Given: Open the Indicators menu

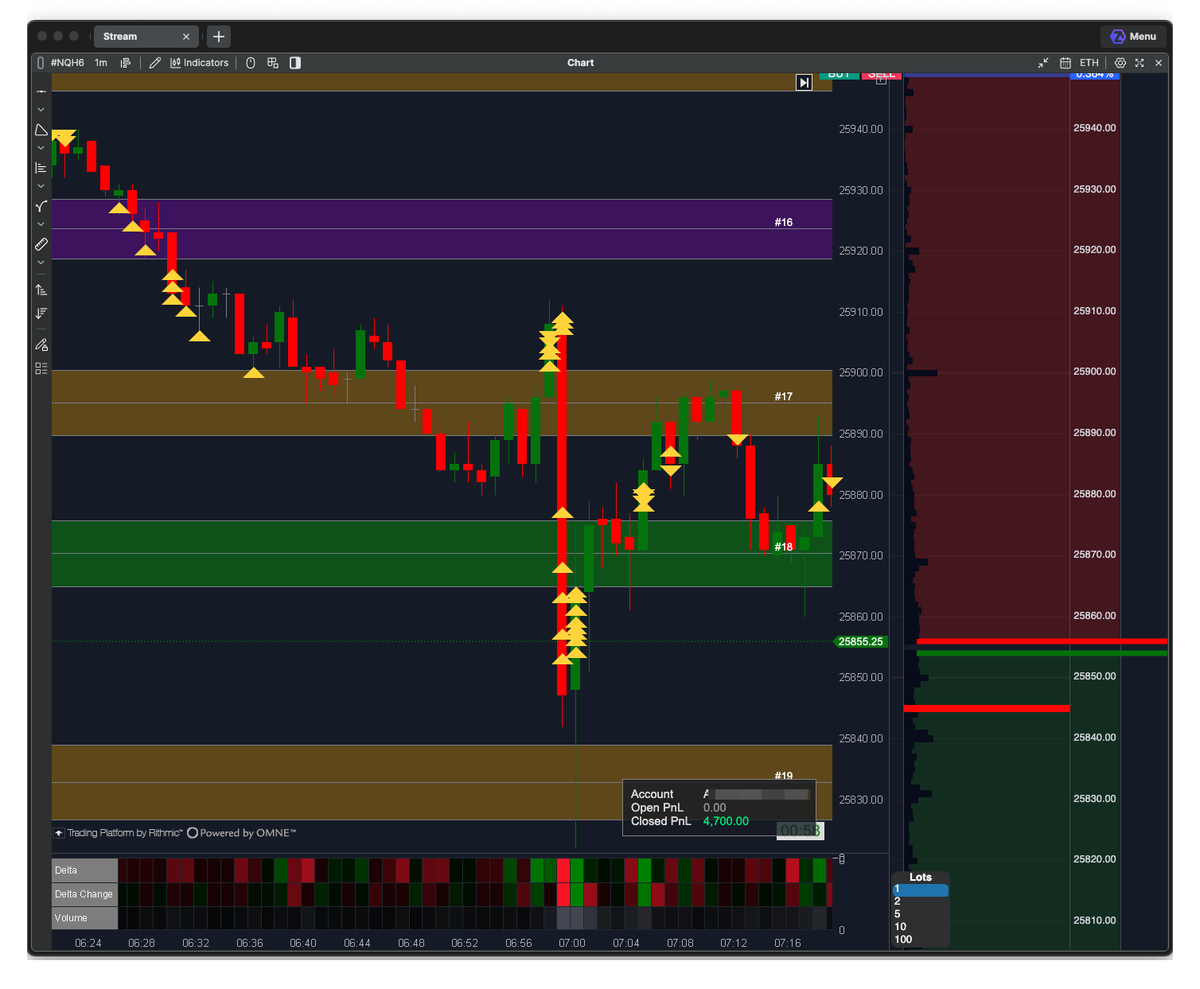Looking at the screenshot, I should coord(200,63).
